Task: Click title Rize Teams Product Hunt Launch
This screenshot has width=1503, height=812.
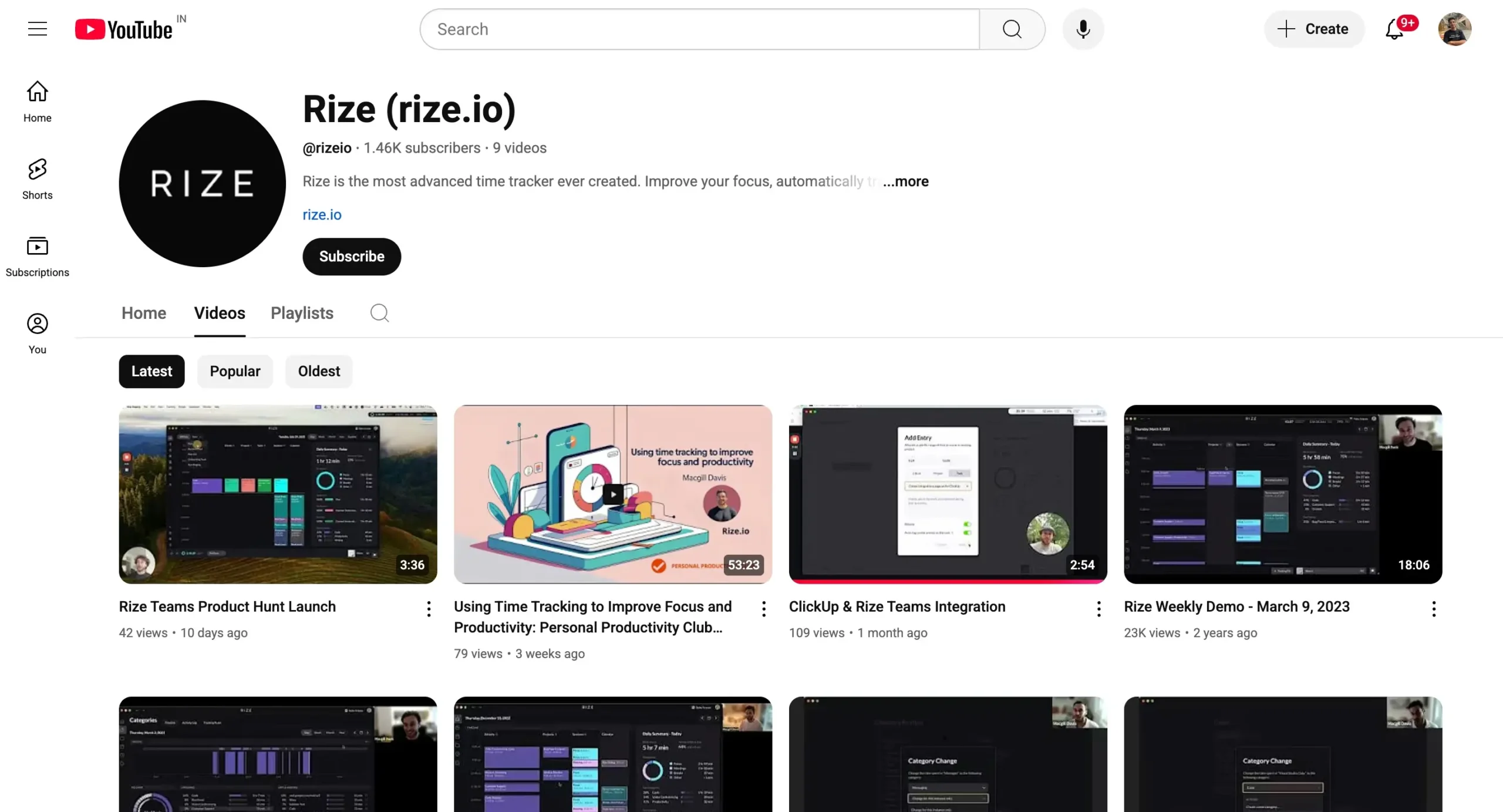Action: coord(227,607)
